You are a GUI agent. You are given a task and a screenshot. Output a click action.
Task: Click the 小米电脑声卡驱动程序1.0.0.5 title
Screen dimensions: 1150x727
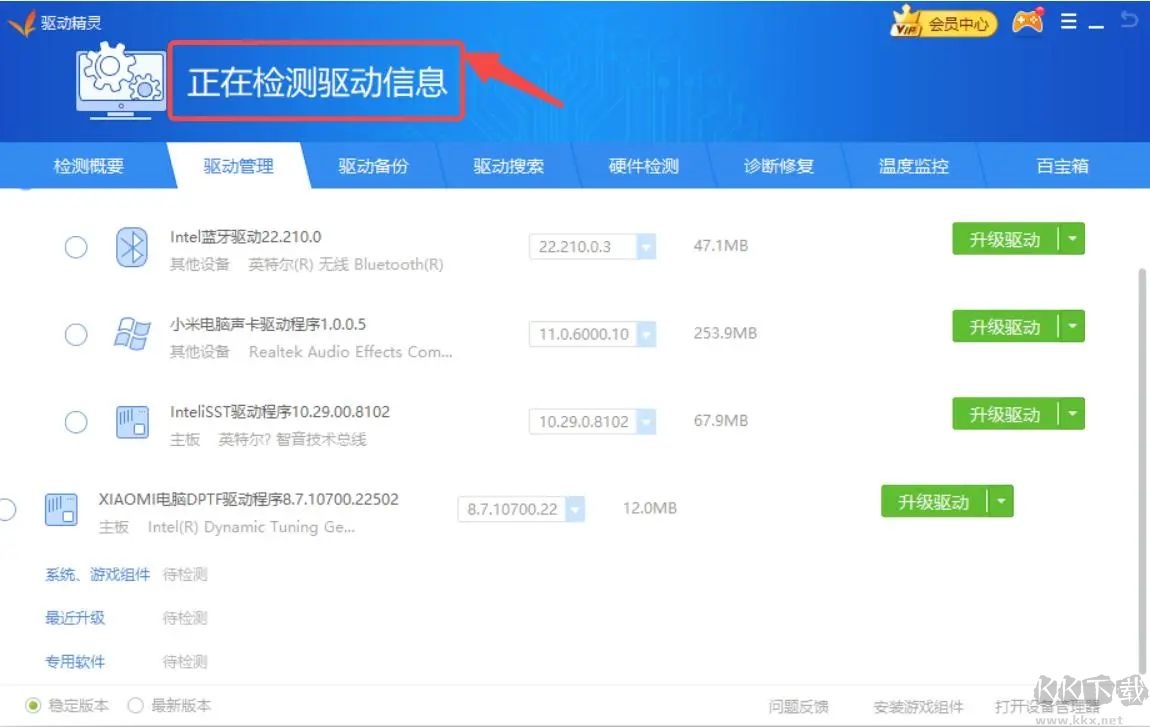click(268, 324)
